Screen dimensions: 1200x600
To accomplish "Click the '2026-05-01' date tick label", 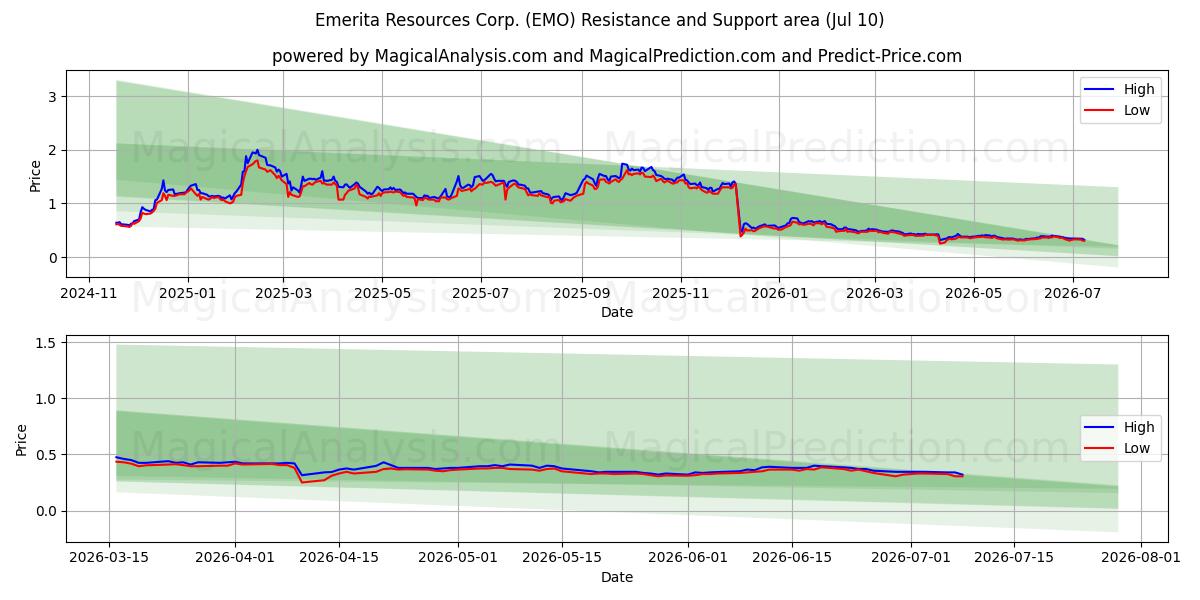I will (458, 557).
